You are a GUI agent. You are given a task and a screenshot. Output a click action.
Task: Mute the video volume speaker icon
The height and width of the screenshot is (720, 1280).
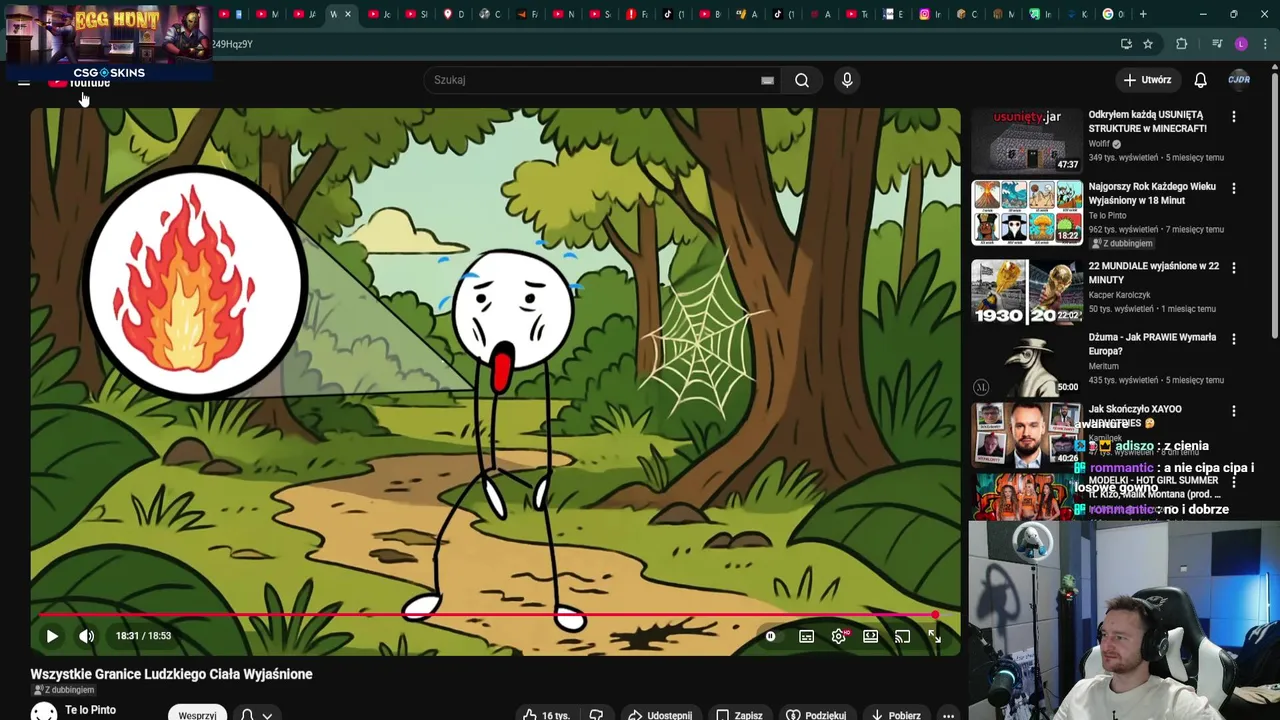(x=87, y=636)
